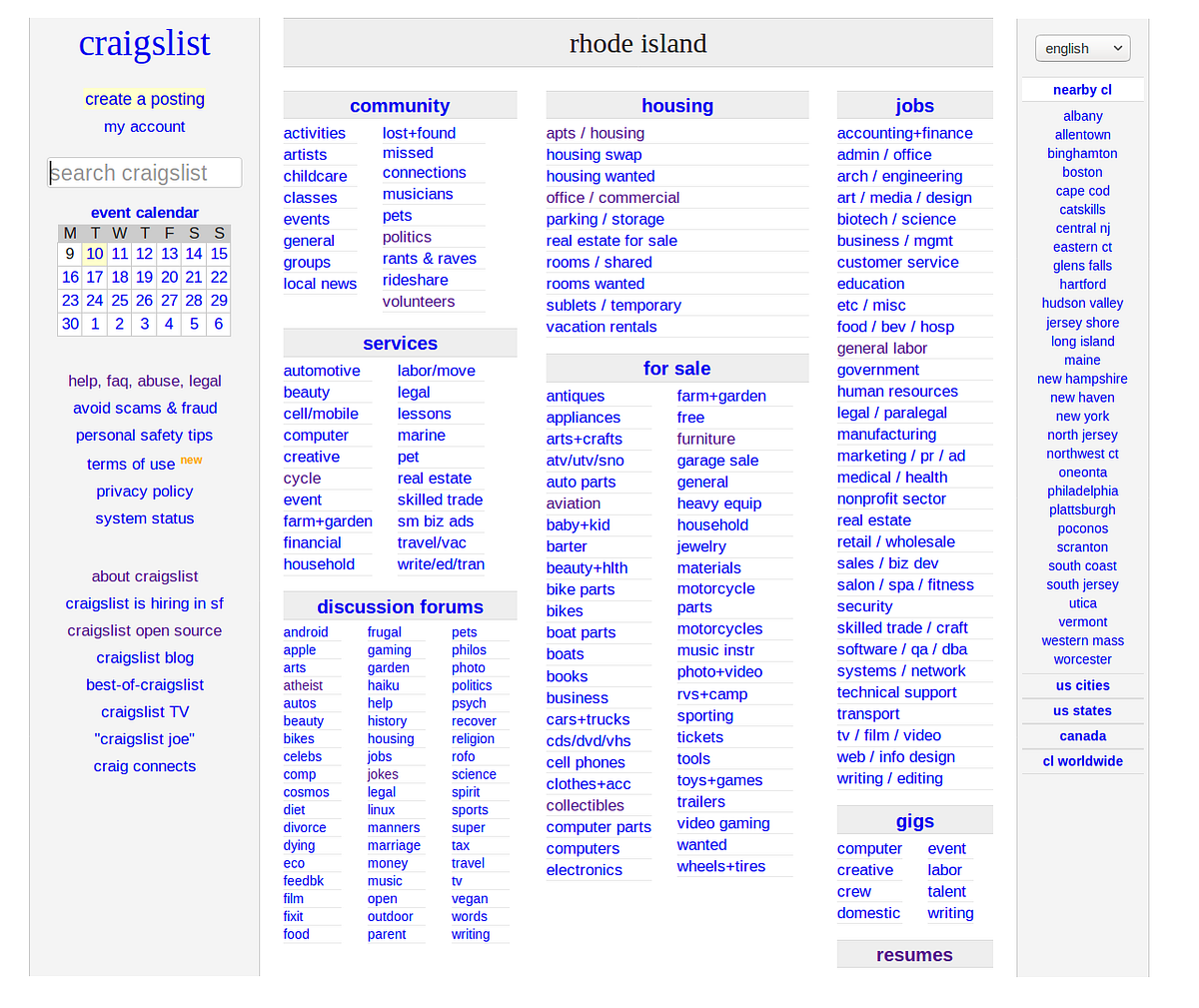This screenshot has width=1199, height=1008.
Task: Open the automotive services link
Action: click(x=322, y=371)
